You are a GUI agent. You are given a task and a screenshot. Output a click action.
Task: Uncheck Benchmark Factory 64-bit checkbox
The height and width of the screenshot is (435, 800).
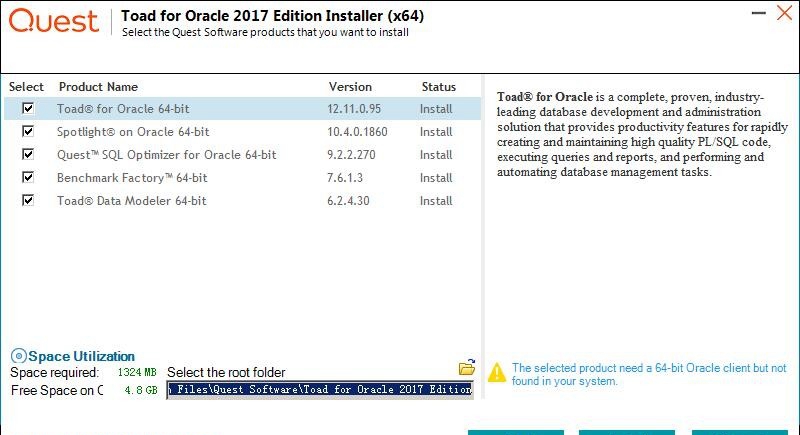tap(28, 177)
